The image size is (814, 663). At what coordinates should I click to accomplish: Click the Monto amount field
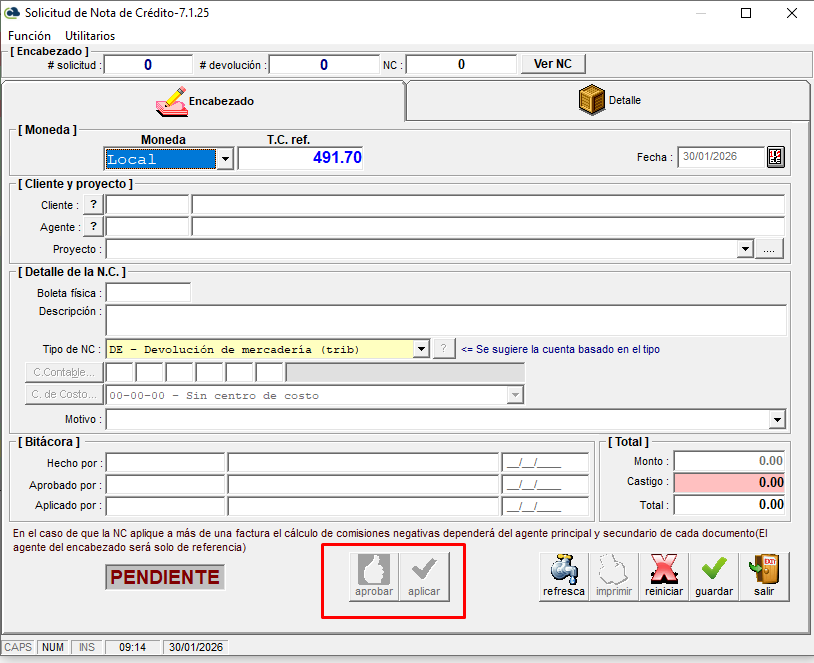729,461
